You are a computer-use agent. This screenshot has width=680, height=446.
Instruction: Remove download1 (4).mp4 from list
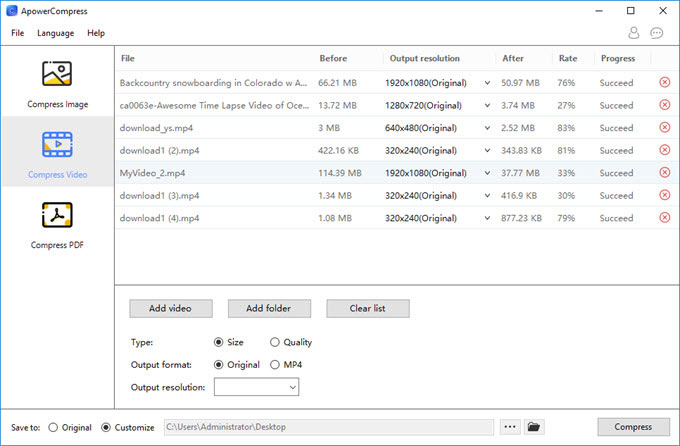[x=664, y=217]
